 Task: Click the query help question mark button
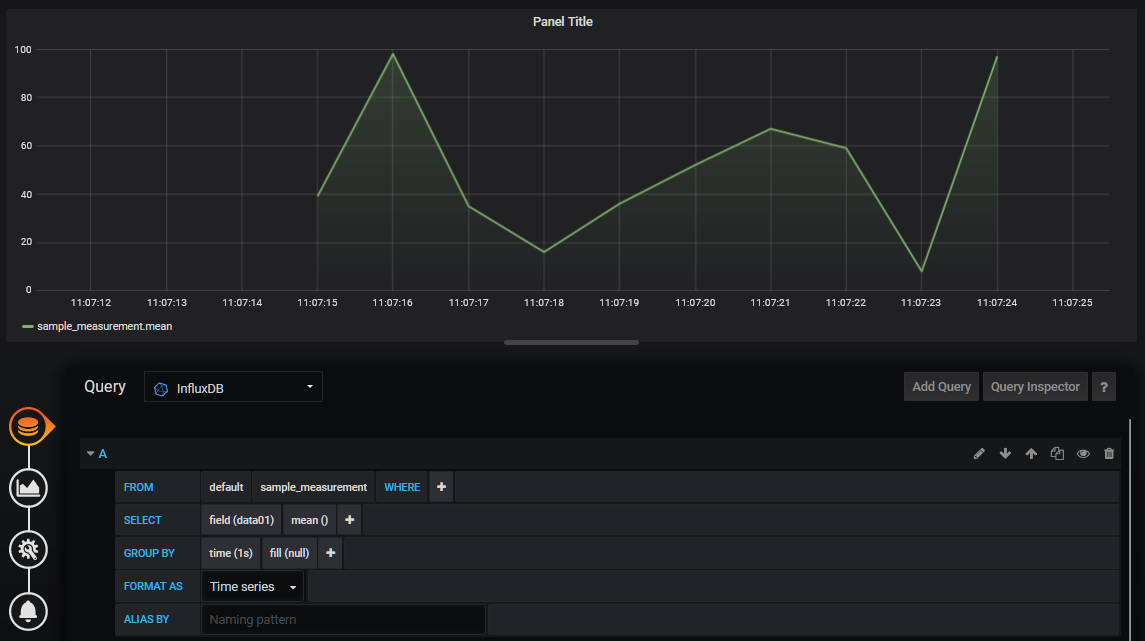click(x=1104, y=387)
